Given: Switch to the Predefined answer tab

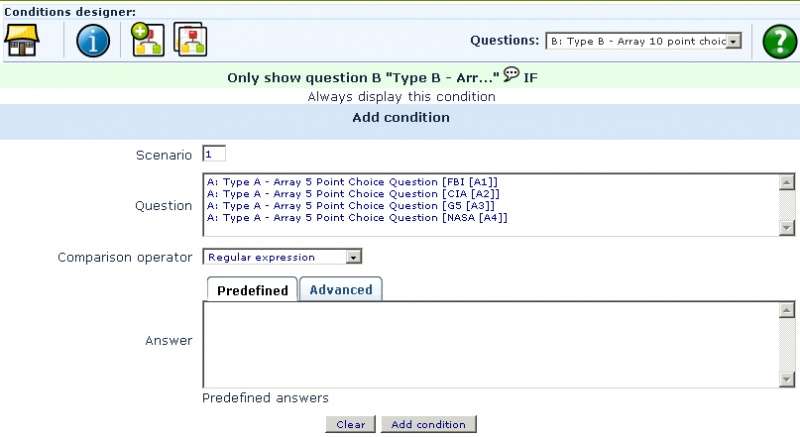Looking at the screenshot, I should pos(252,290).
